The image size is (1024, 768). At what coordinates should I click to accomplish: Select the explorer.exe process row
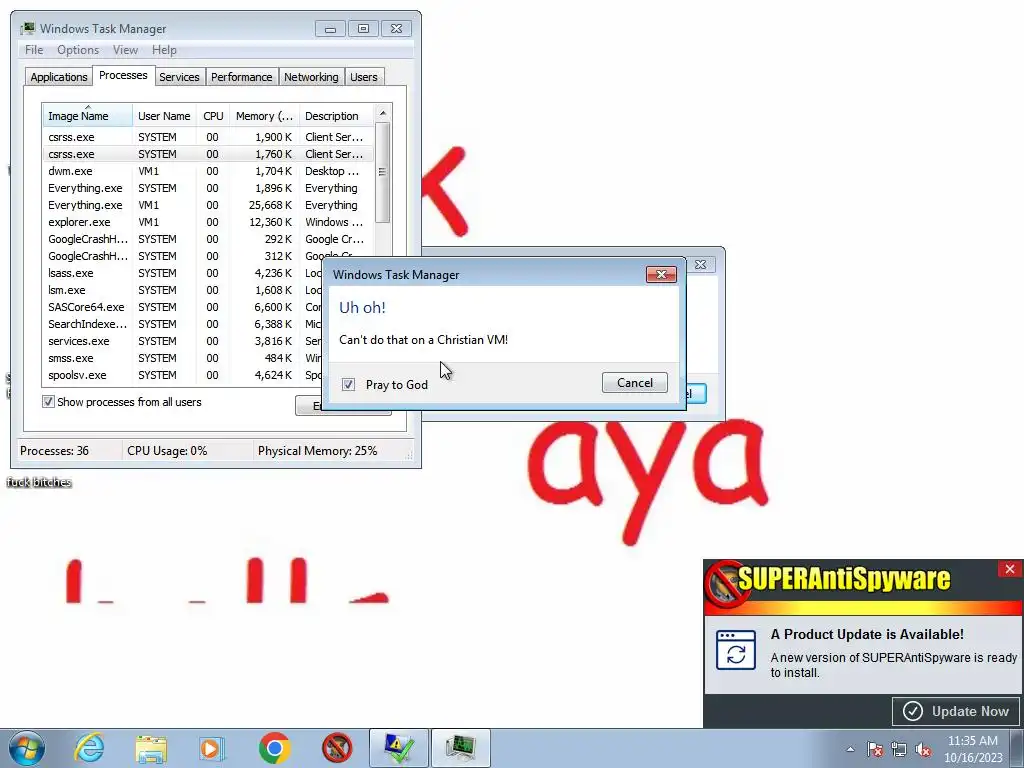pyautogui.click(x=208, y=222)
